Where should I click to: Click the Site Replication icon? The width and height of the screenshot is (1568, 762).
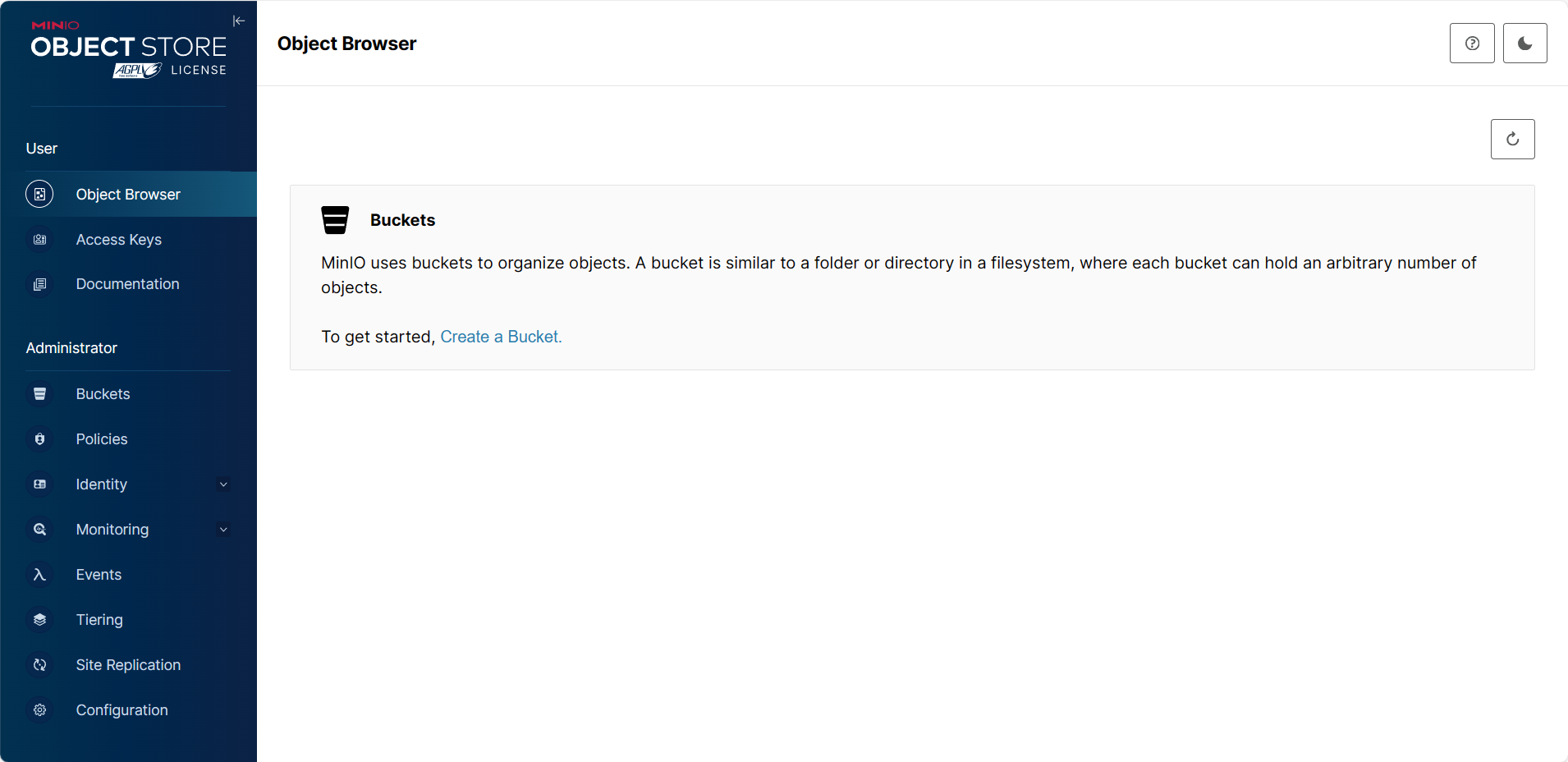click(x=39, y=665)
